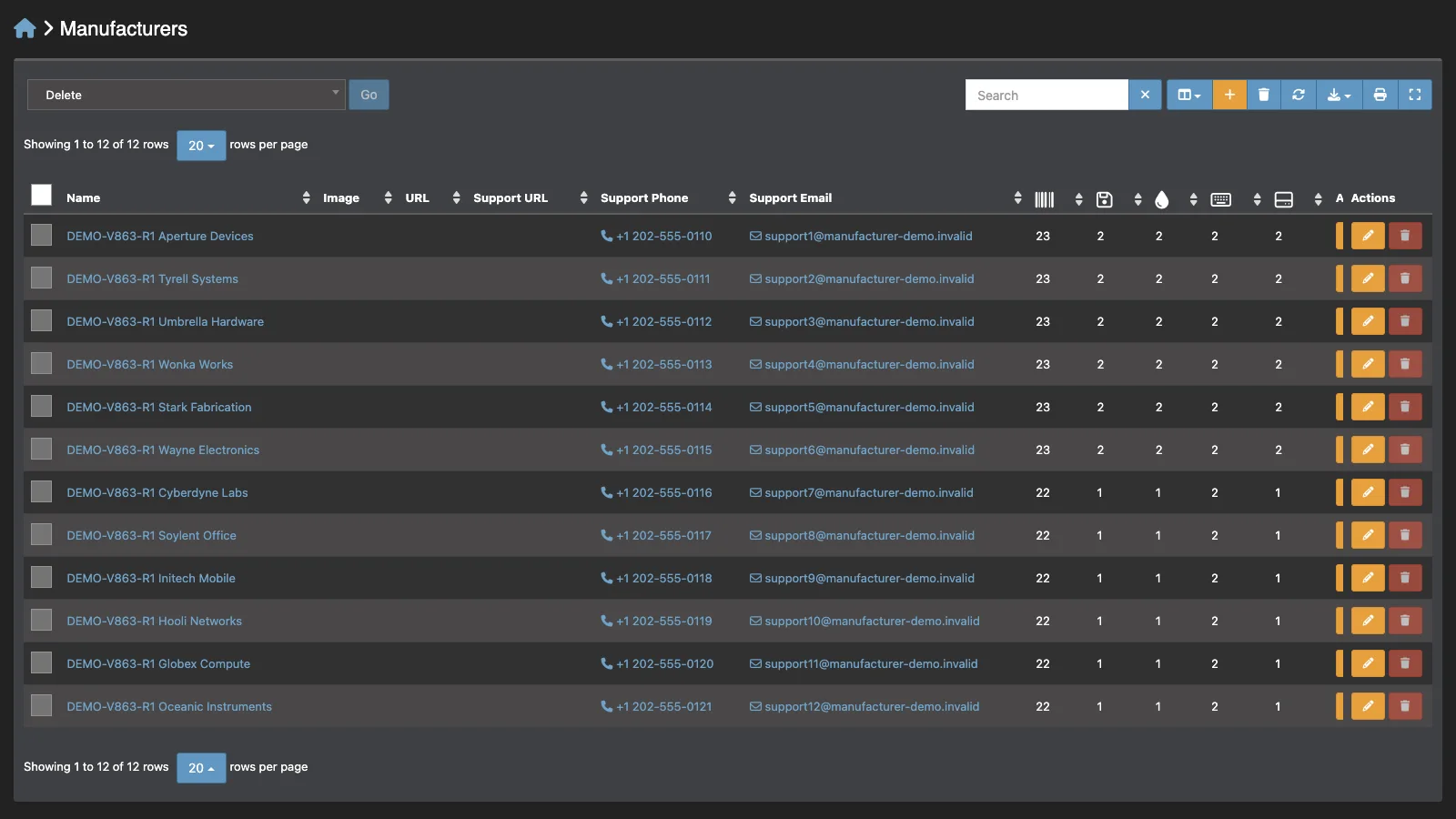
Task: Tick the Cyberdyne Labs checkbox
Action: tap(41, 491)
